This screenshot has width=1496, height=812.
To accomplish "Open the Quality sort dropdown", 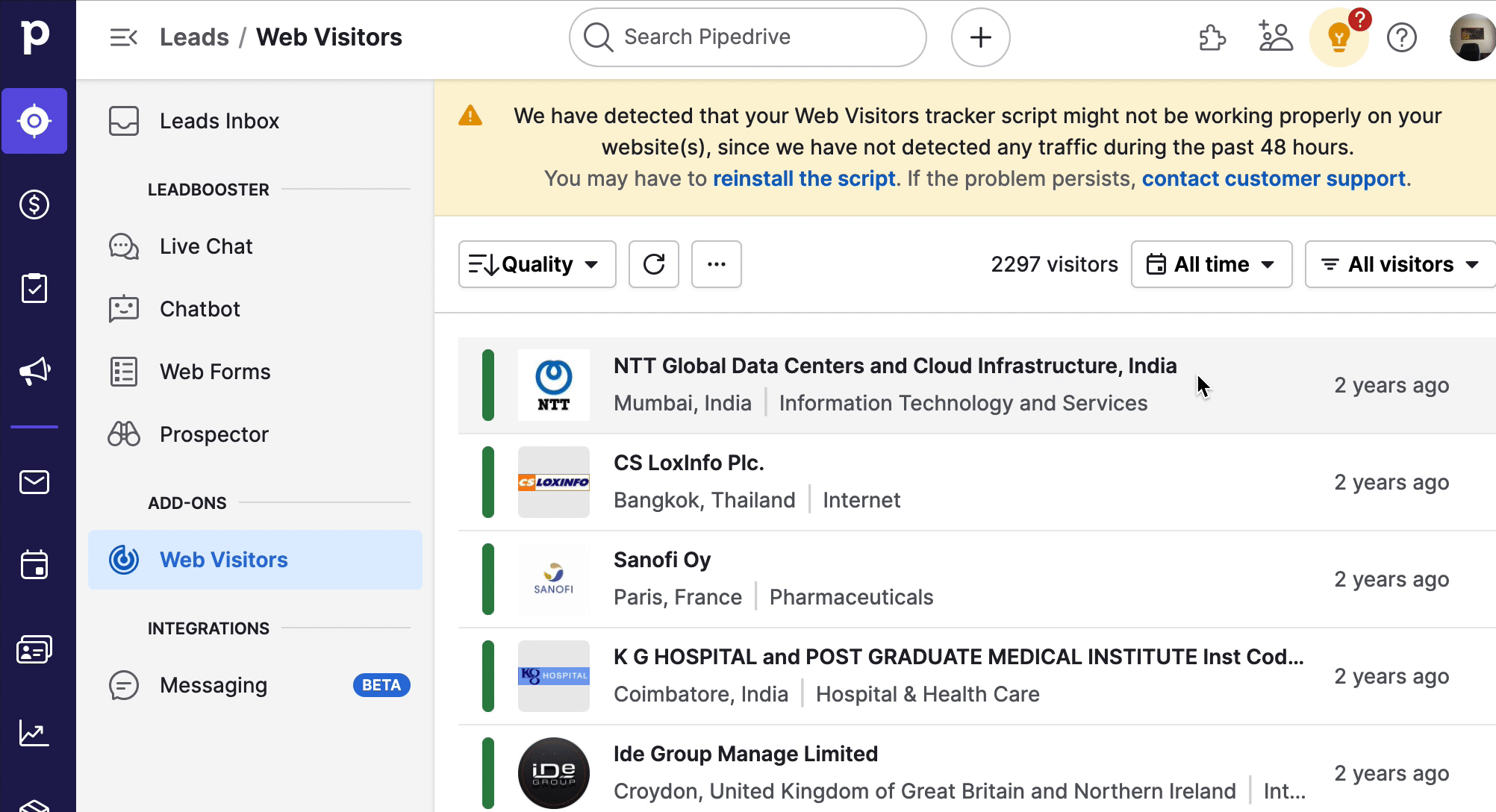I will tap(536, 264).
